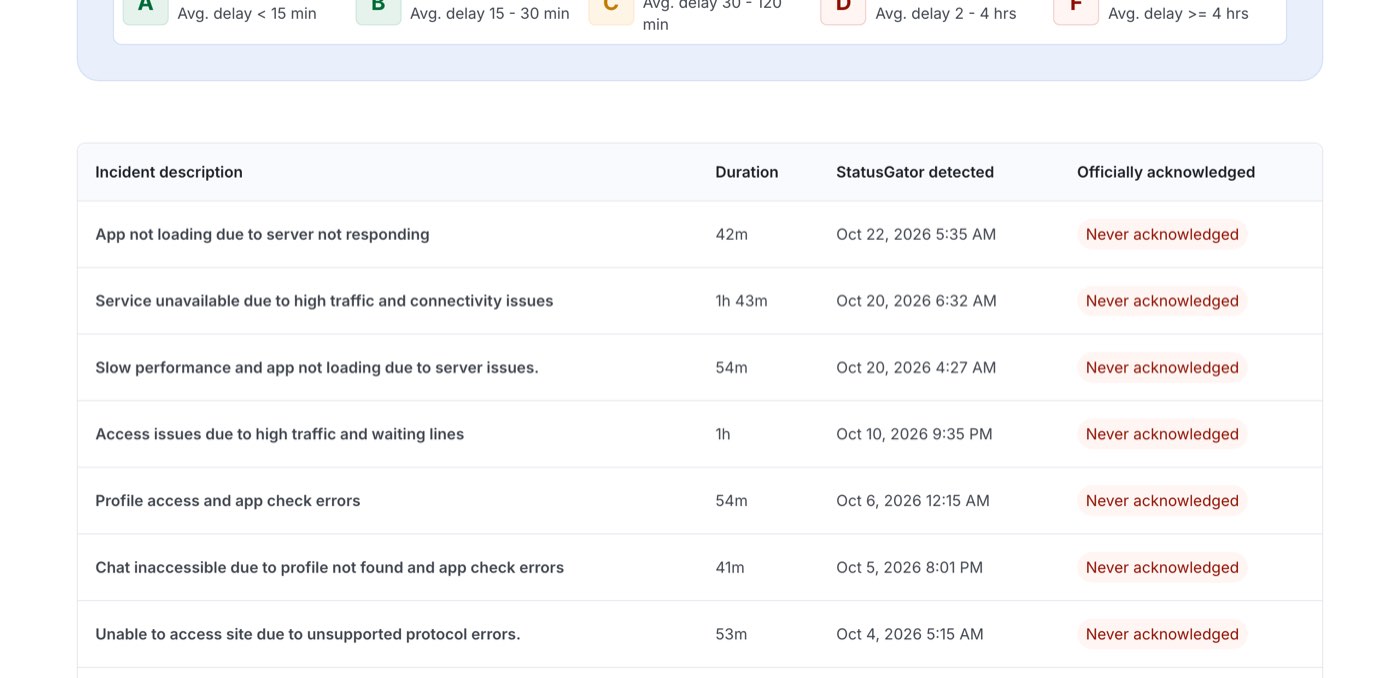Click the 'Officially acknowledged' column header
Screen dimensions: 1400x678
click(x=1166, y=172)
